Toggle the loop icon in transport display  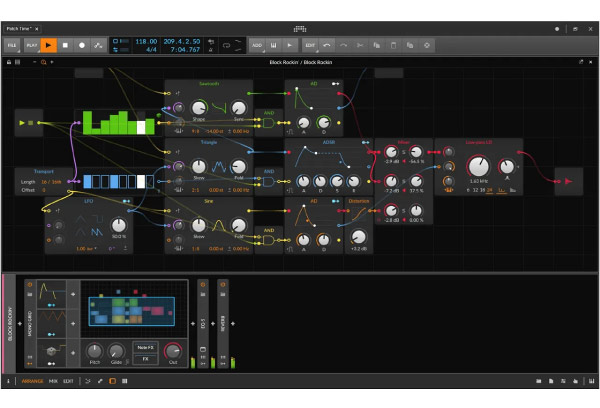tap(226, 45)
